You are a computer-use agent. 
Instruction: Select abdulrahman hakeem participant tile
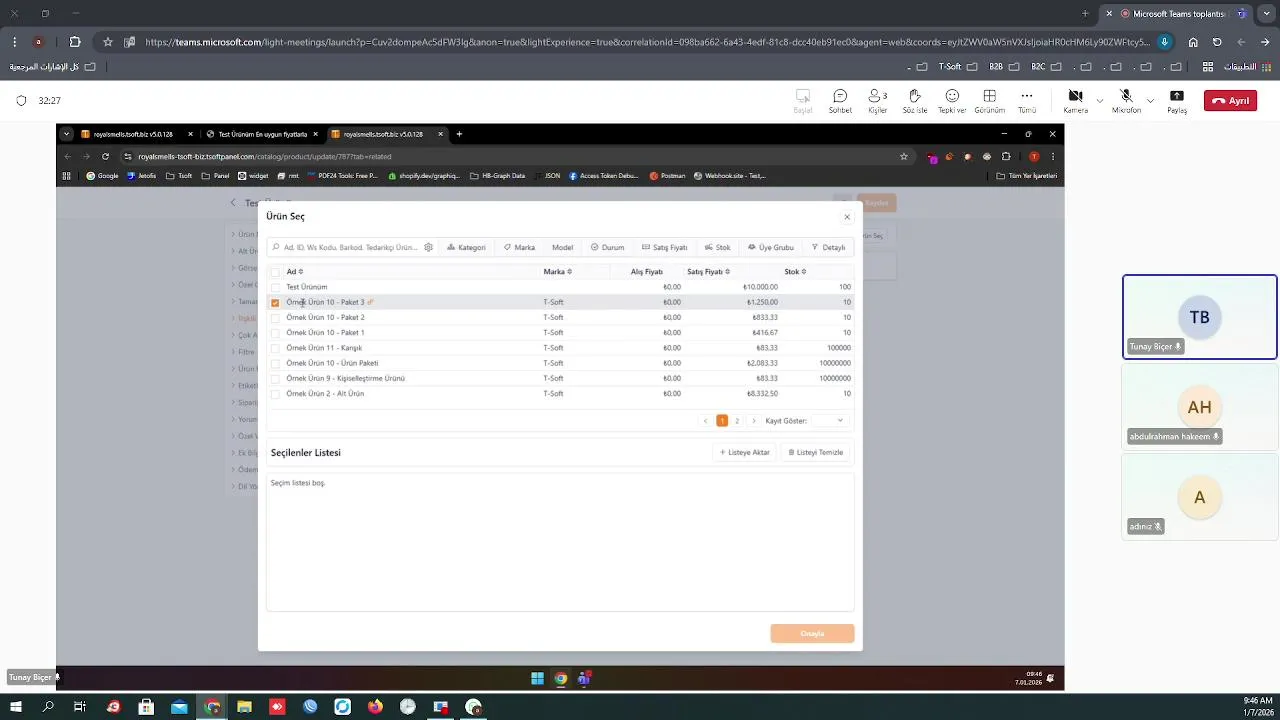click(x=1199, y=407)
